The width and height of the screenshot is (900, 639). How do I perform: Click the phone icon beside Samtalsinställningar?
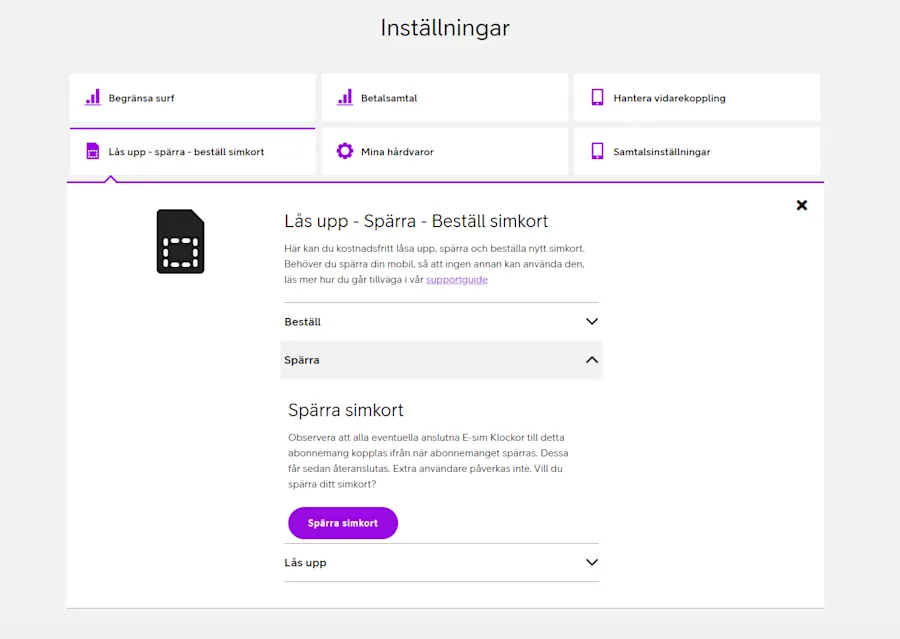click(x=598, y=152)
